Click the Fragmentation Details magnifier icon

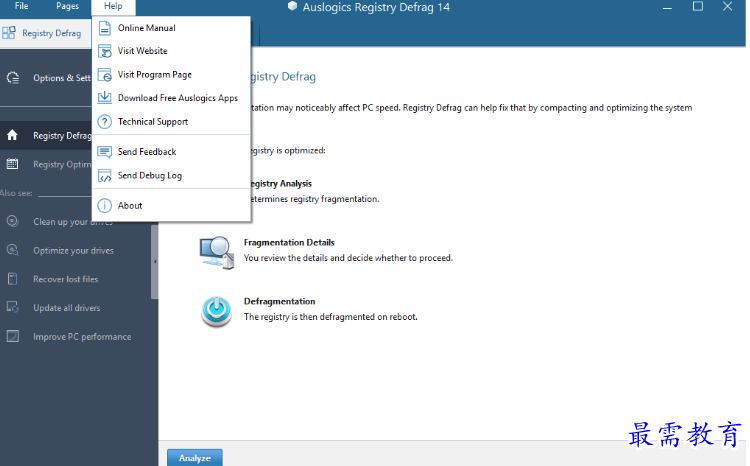pos(217,252)
